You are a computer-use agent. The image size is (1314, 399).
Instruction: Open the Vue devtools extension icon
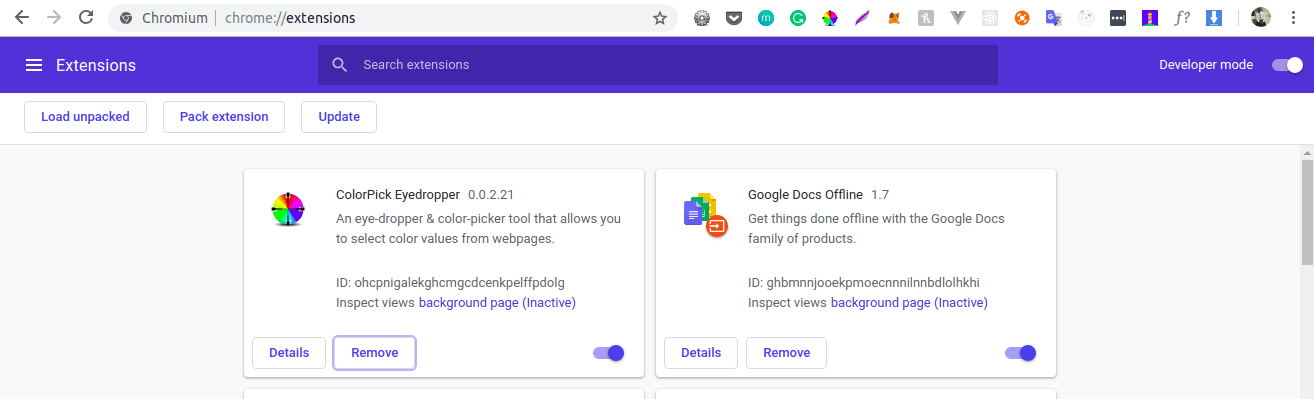[x=958, y=18]
